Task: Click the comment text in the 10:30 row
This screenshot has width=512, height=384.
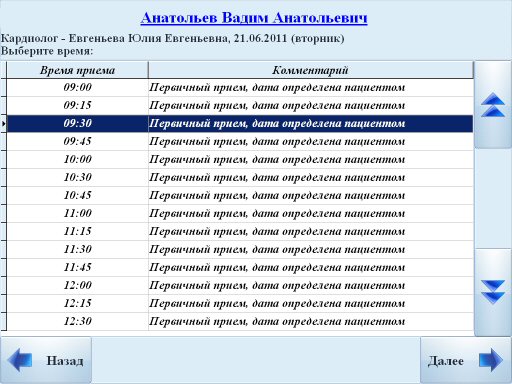Action: (277, 178)
